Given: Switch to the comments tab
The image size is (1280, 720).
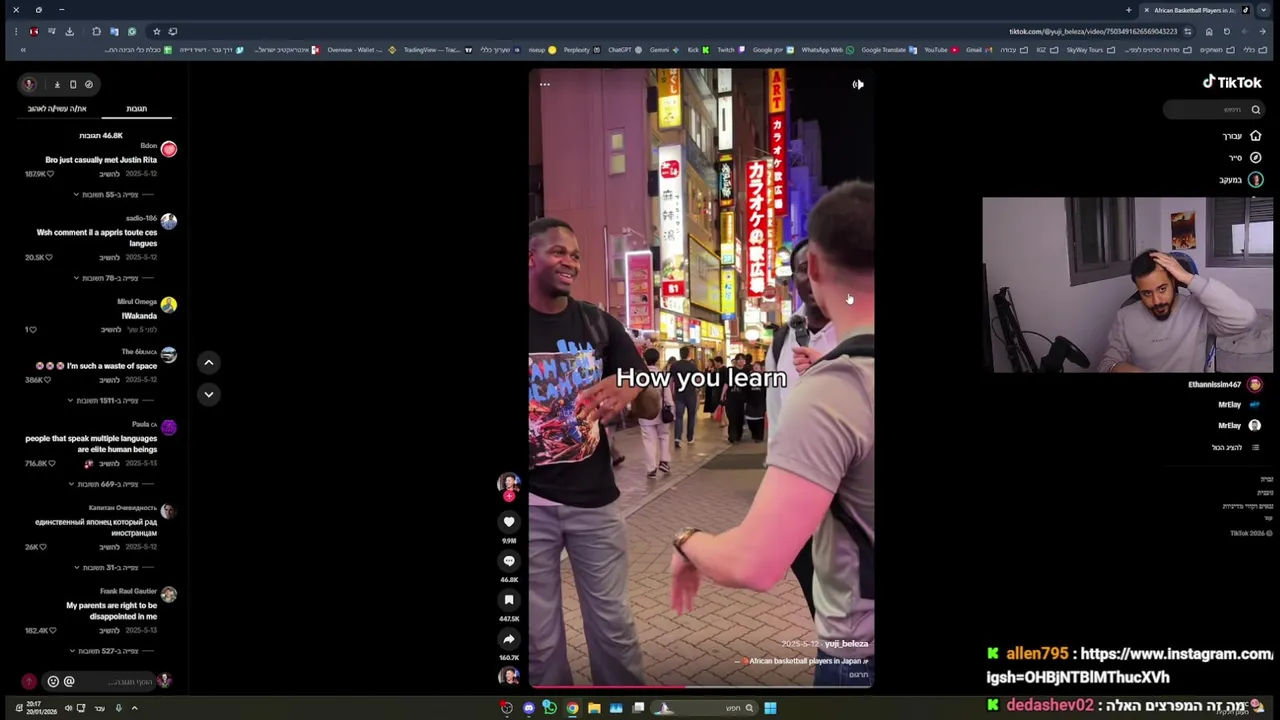Looking at the screenshot, I should pos(136,109).
